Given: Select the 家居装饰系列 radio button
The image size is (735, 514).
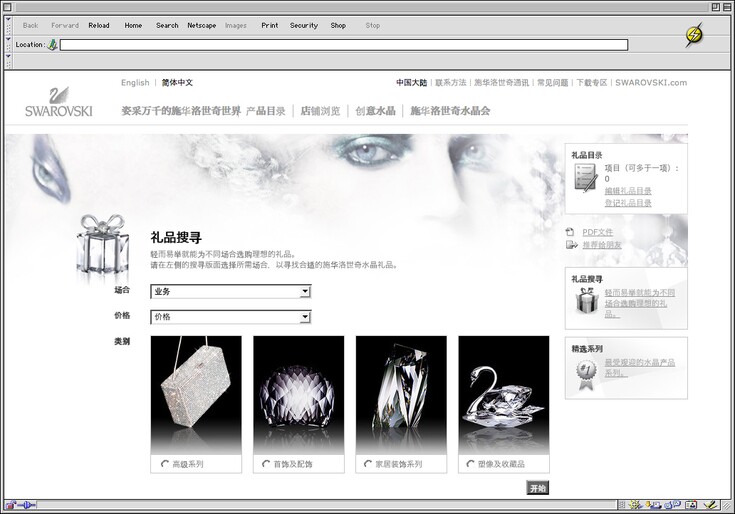Looking at the screenshot, I should pos(368,464).
